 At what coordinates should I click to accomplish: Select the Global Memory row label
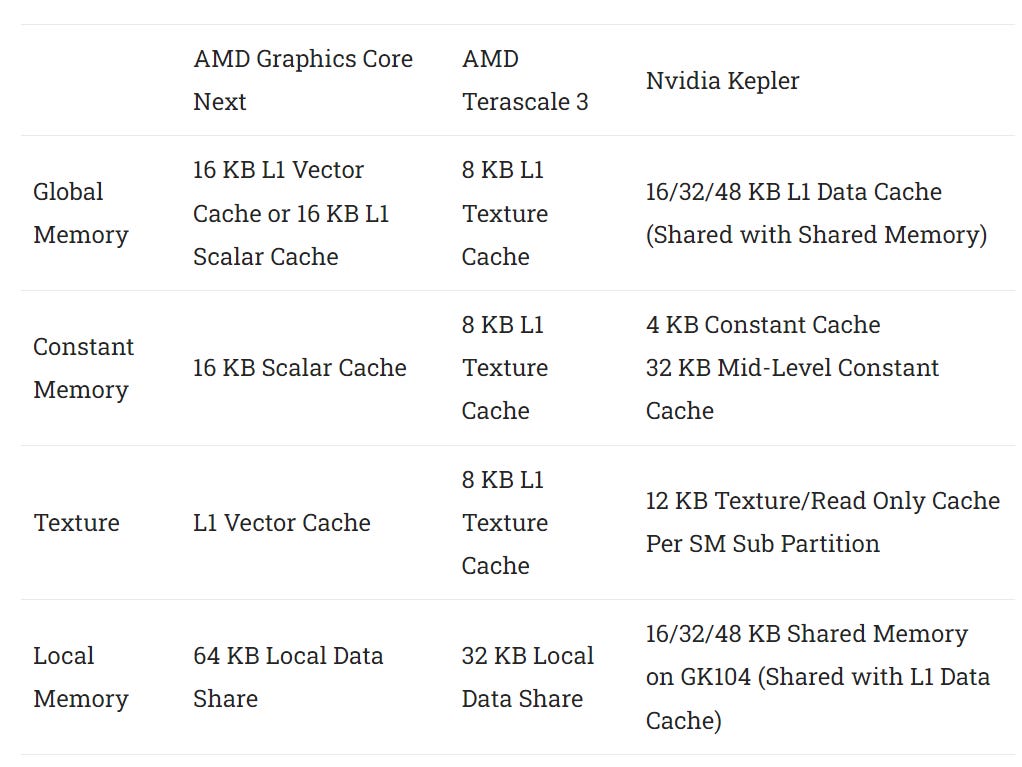(x=81, y=213)
